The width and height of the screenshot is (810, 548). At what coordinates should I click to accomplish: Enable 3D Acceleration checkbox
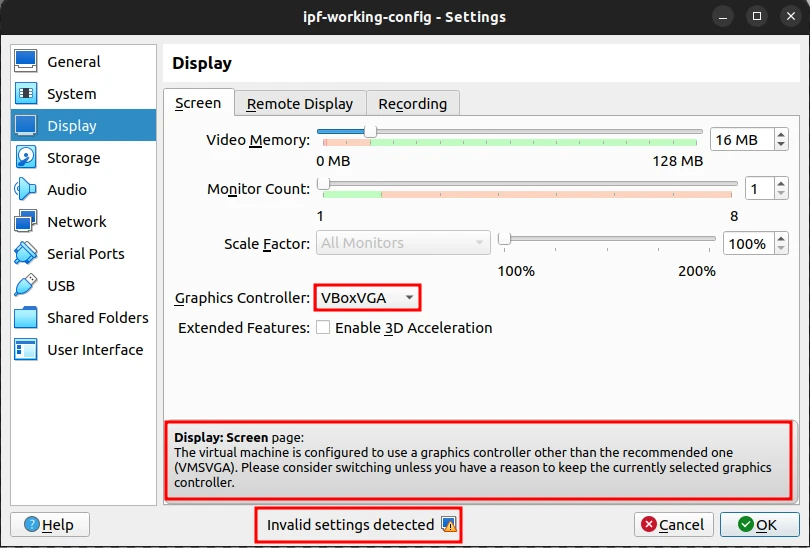(x=323, y=328)
